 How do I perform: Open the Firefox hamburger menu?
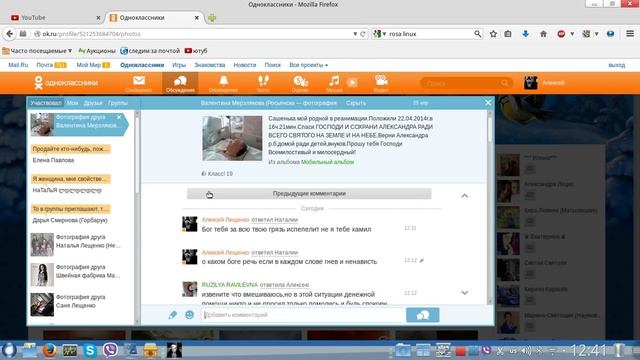pos(630,34)
